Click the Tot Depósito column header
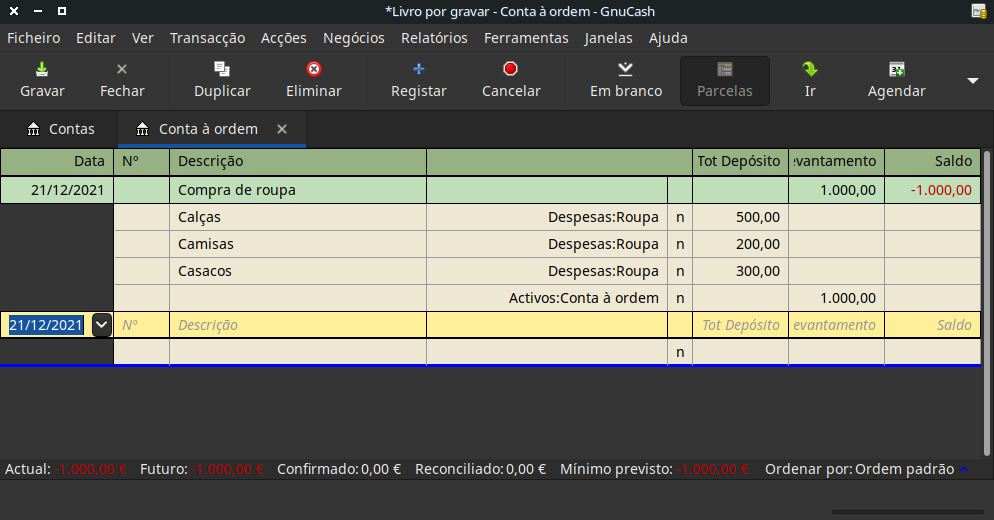Screen dimensions: 994x520 point(740,162)
